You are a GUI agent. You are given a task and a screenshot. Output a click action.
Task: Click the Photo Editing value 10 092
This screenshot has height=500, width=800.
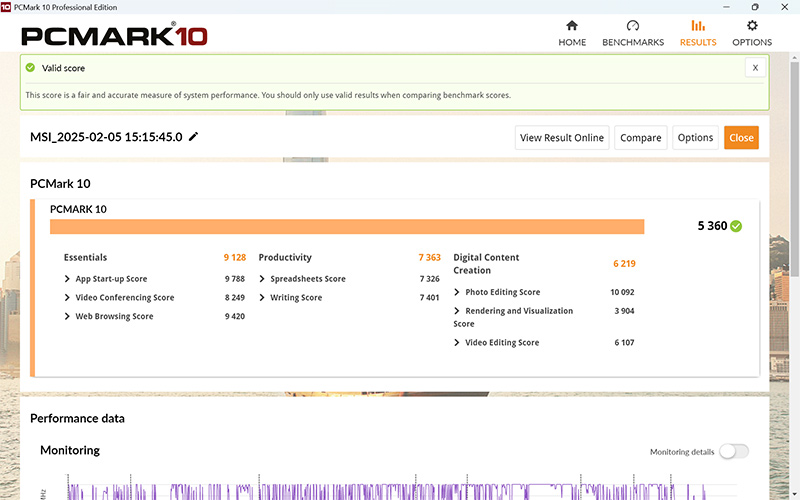pyautogui.click(x=622, y=292)
